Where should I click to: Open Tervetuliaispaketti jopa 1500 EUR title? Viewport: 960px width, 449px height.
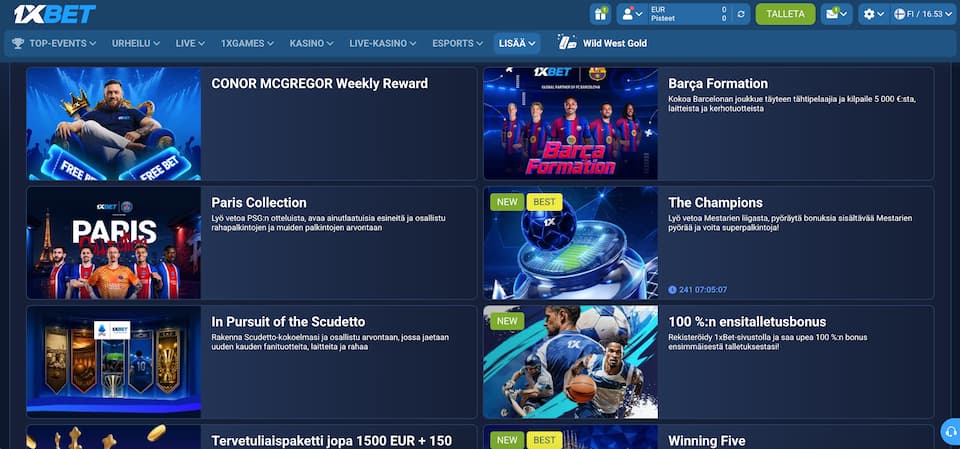coord(332,441)
